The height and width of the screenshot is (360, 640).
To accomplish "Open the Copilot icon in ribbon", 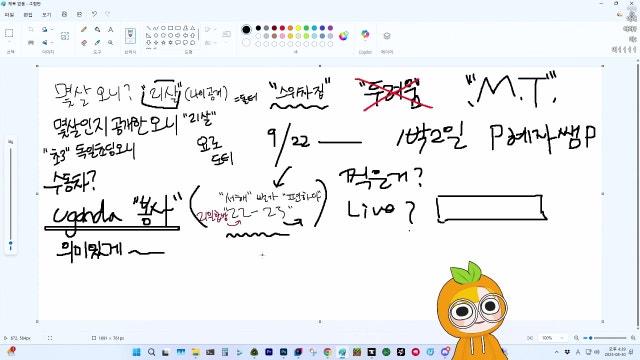I will pos(365,35).
